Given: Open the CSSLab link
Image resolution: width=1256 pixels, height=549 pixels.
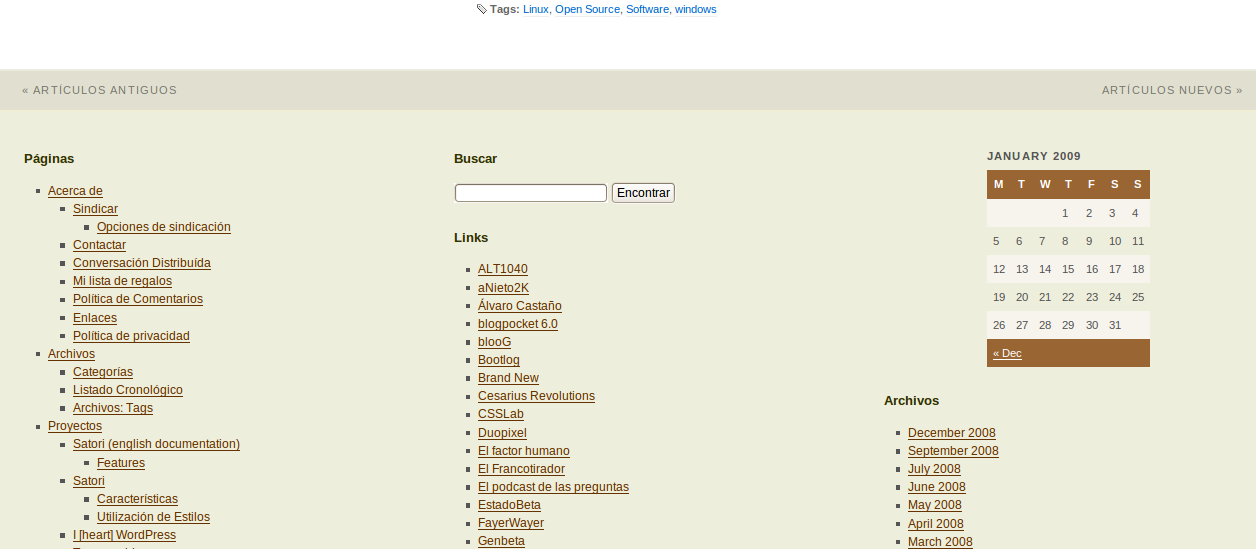Looking at the screenshot, I should pyautogui.click(x=500, y=414).
